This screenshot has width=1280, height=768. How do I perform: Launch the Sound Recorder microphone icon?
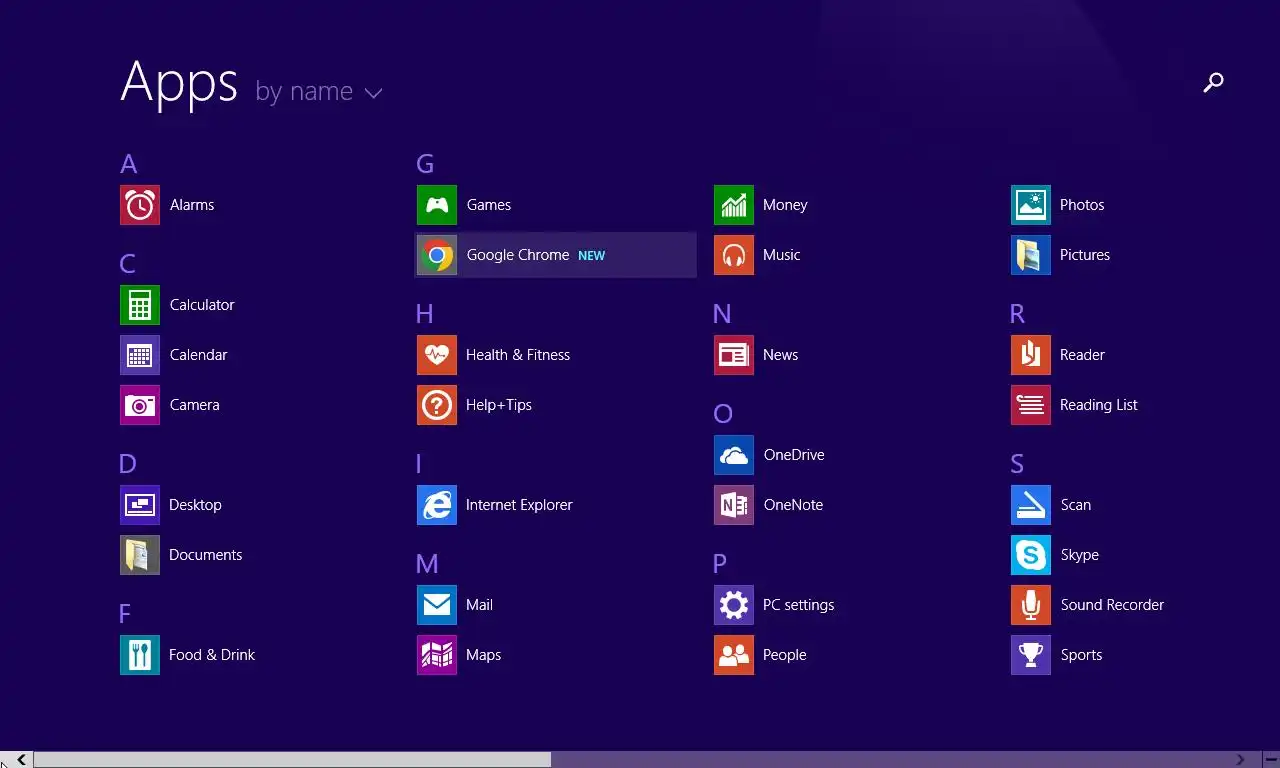click(1031, 605)
